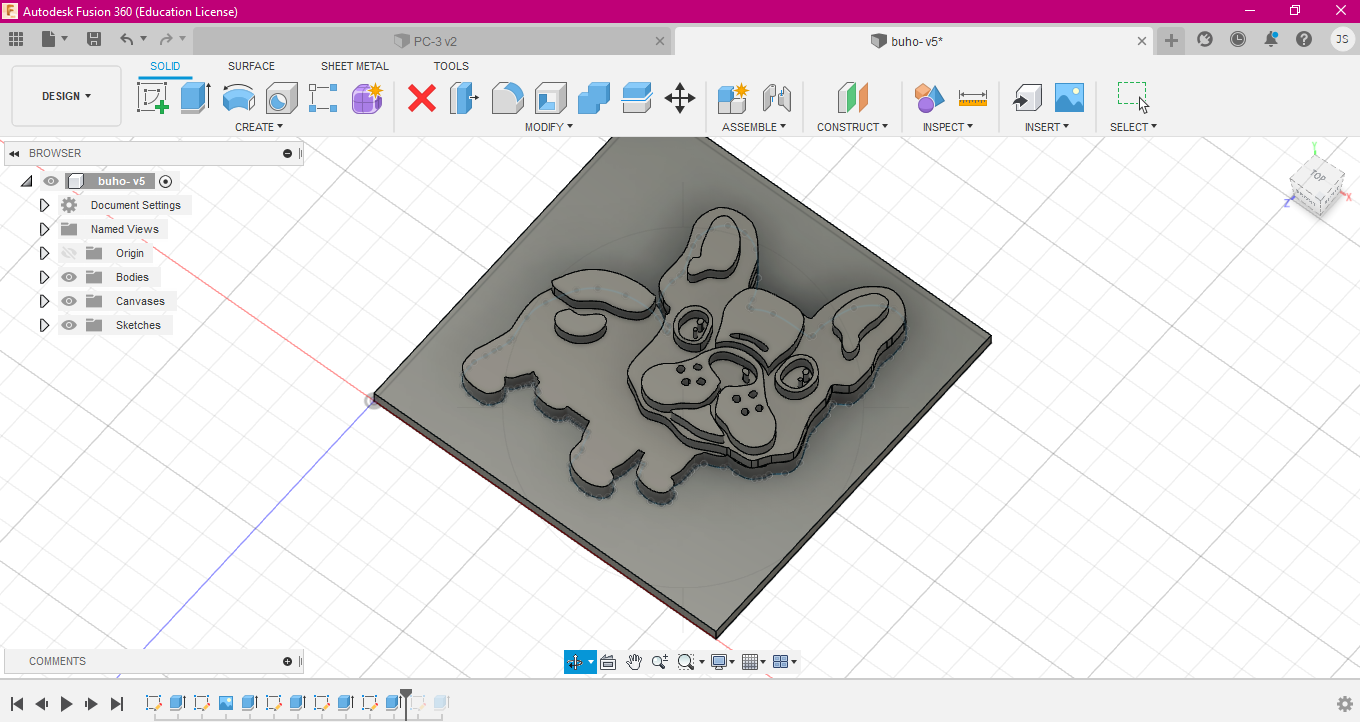Switch to TOOLS tab
Screen dimensions: 1360x722
tap(451, 66)
